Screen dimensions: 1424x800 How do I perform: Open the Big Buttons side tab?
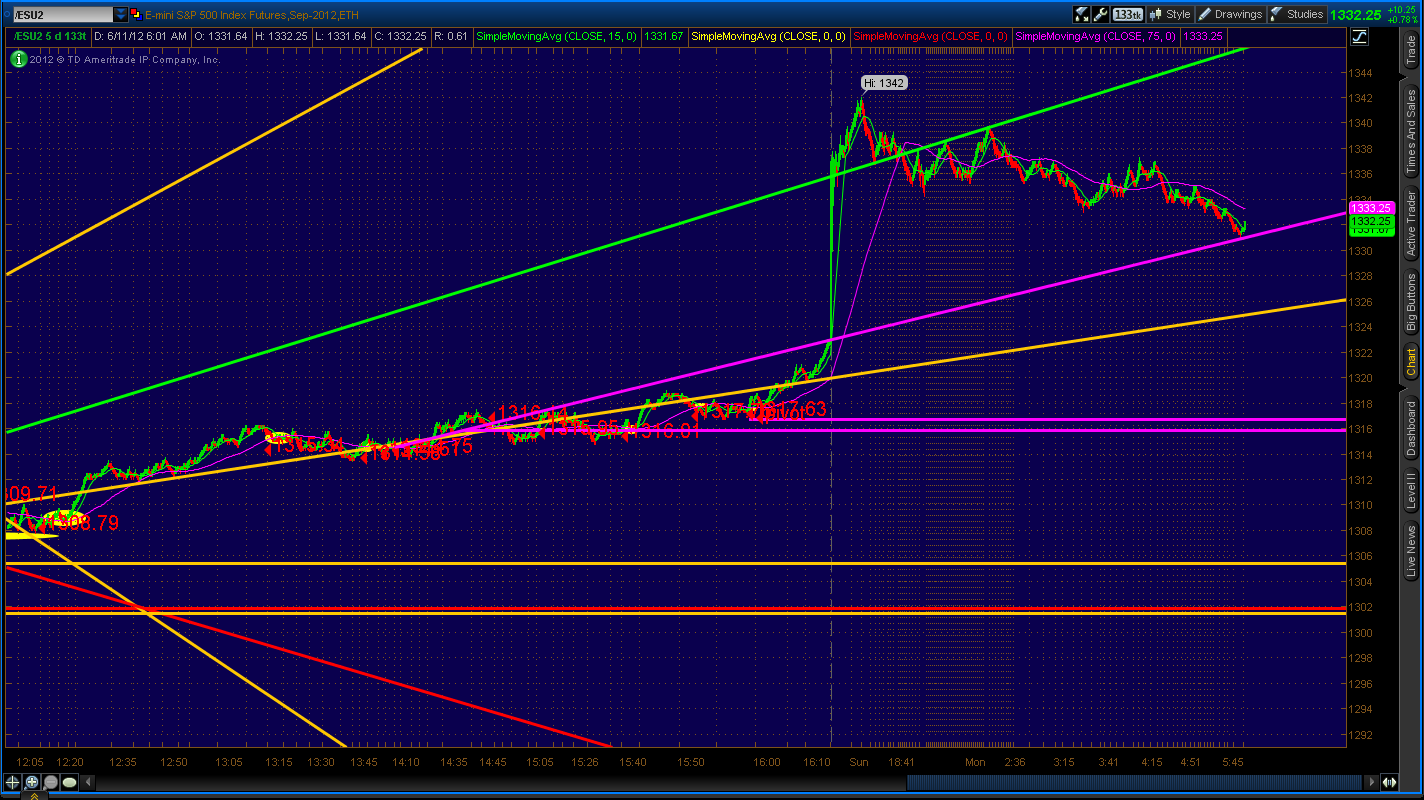1411,303
